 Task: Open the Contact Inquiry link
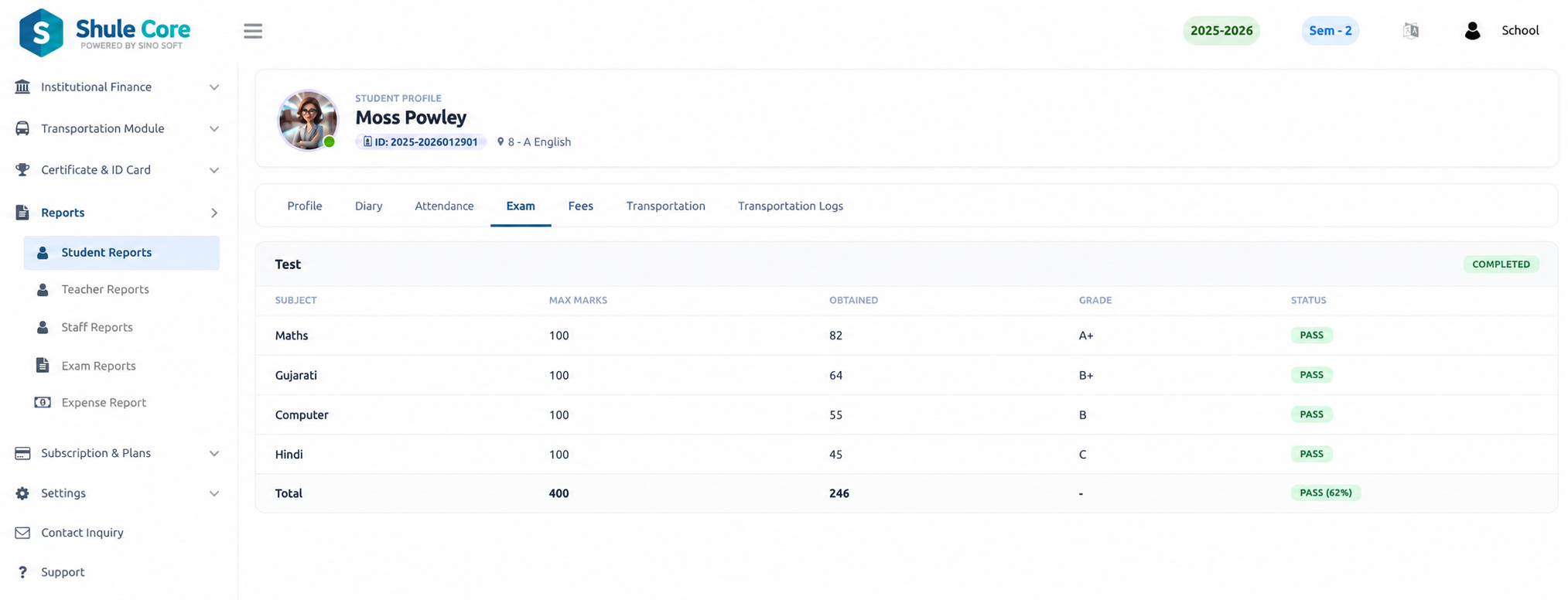click(x=82, y=533)
